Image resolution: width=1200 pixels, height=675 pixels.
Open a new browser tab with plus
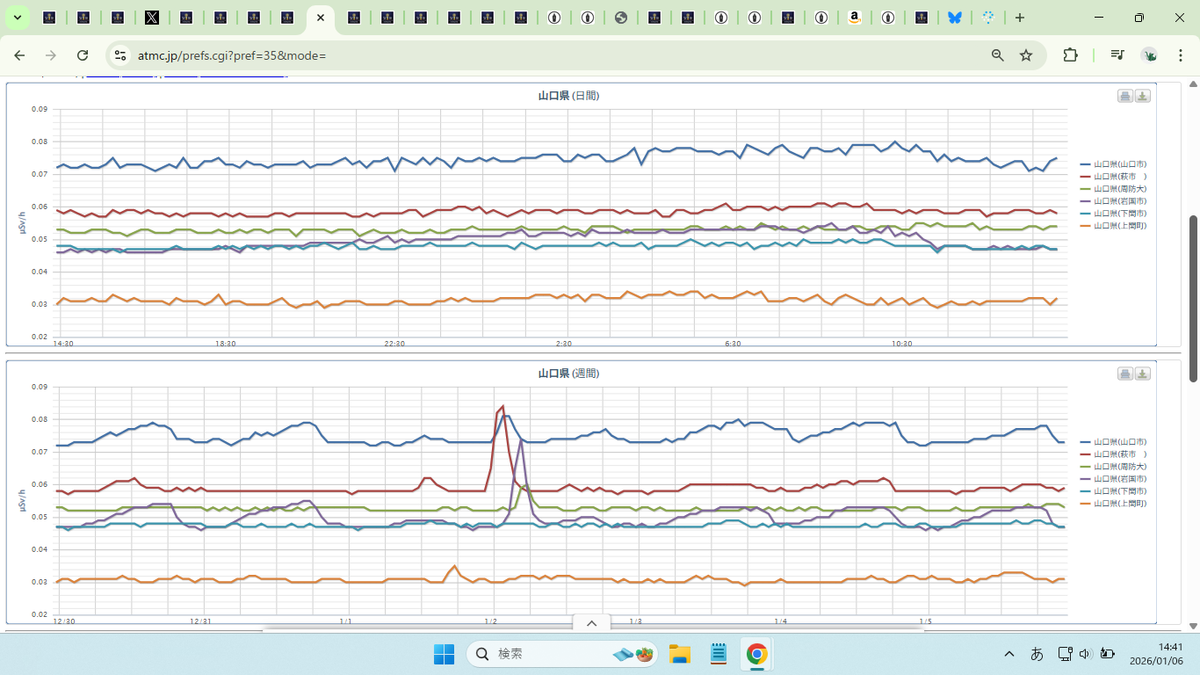click(x=1020, y=18)
